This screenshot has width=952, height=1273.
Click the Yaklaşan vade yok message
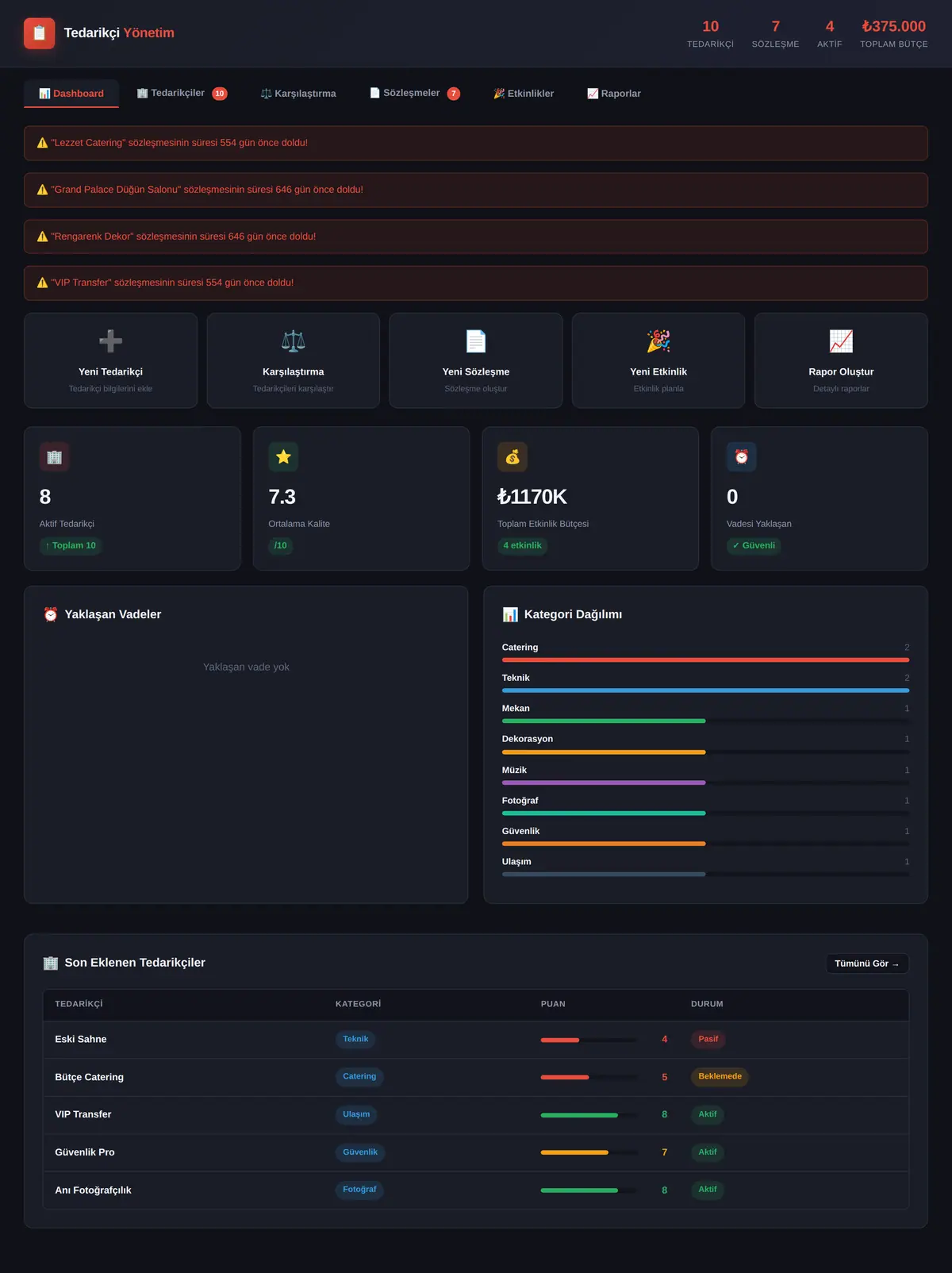pos(246,667)
